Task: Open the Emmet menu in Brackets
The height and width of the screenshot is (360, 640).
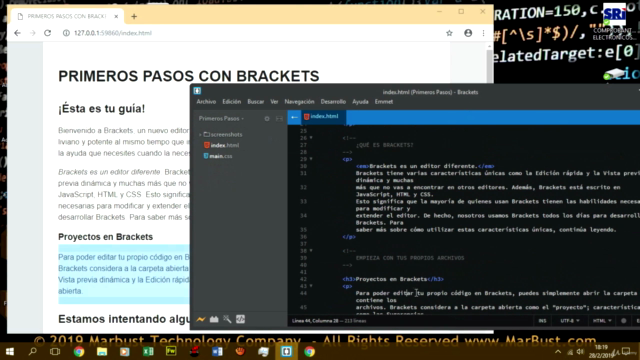Action: pyautogui.click(x=384, y=102)
